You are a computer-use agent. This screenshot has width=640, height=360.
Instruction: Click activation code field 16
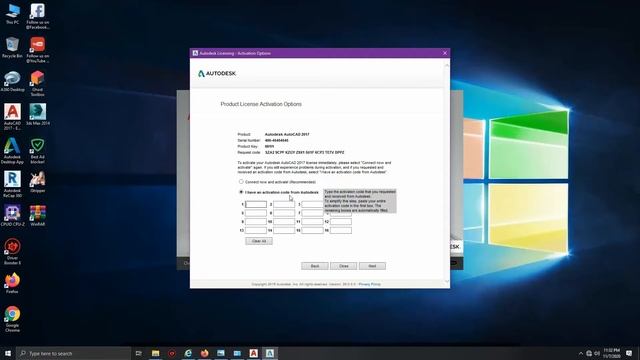[x=341, y=230]
